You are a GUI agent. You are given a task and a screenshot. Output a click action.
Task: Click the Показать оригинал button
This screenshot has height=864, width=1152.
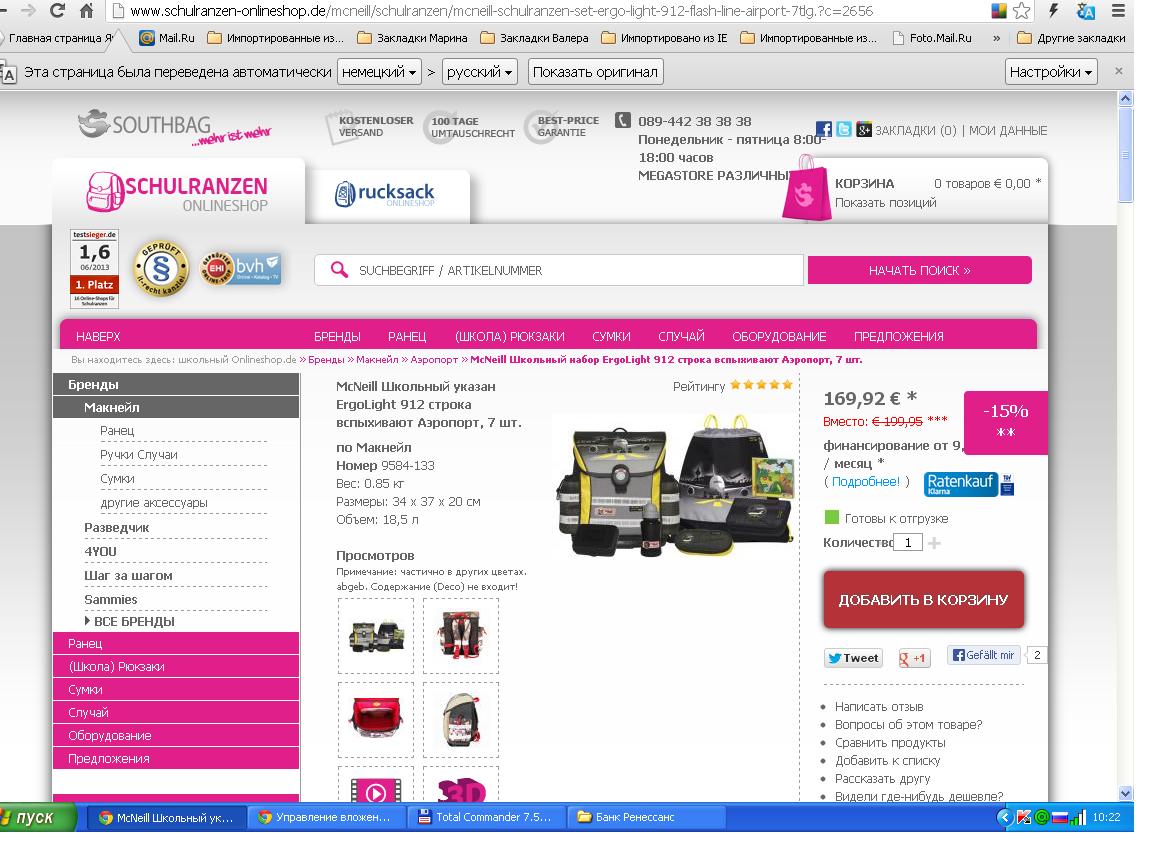pyautogui.click(x=595, y=72)
